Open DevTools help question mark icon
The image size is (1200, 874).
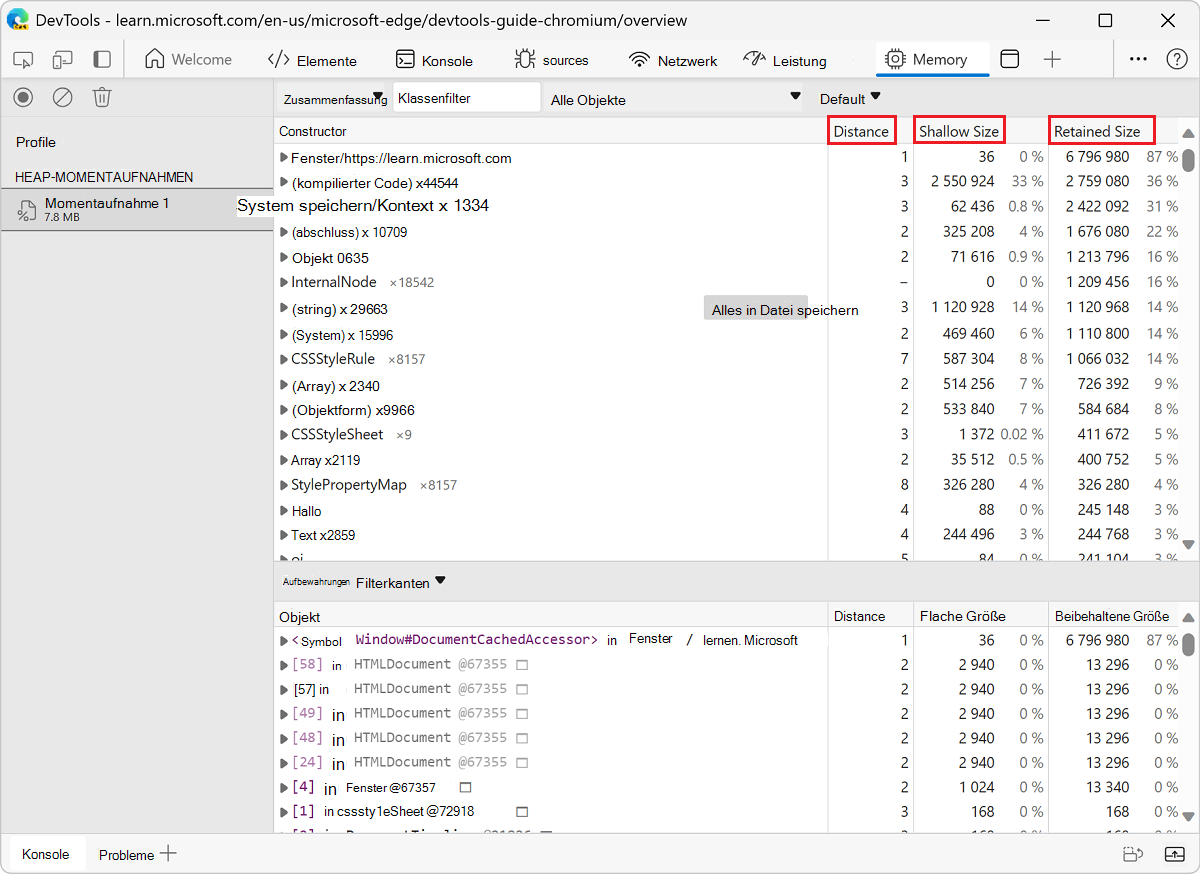click(x=1177, y=60)
